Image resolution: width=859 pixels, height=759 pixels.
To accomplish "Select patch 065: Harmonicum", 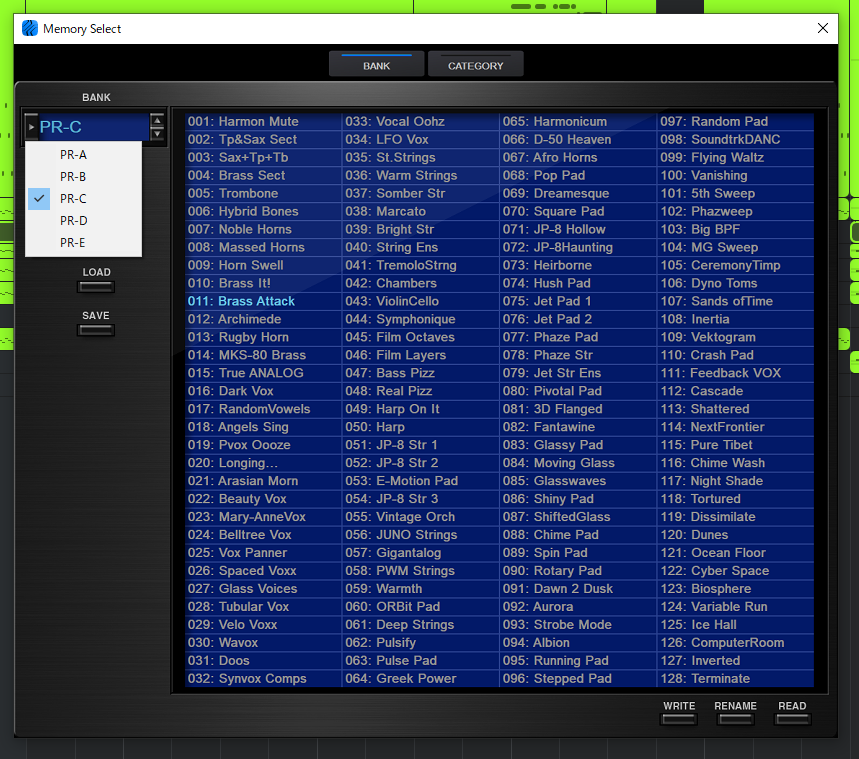I will (x=578, y=122).
